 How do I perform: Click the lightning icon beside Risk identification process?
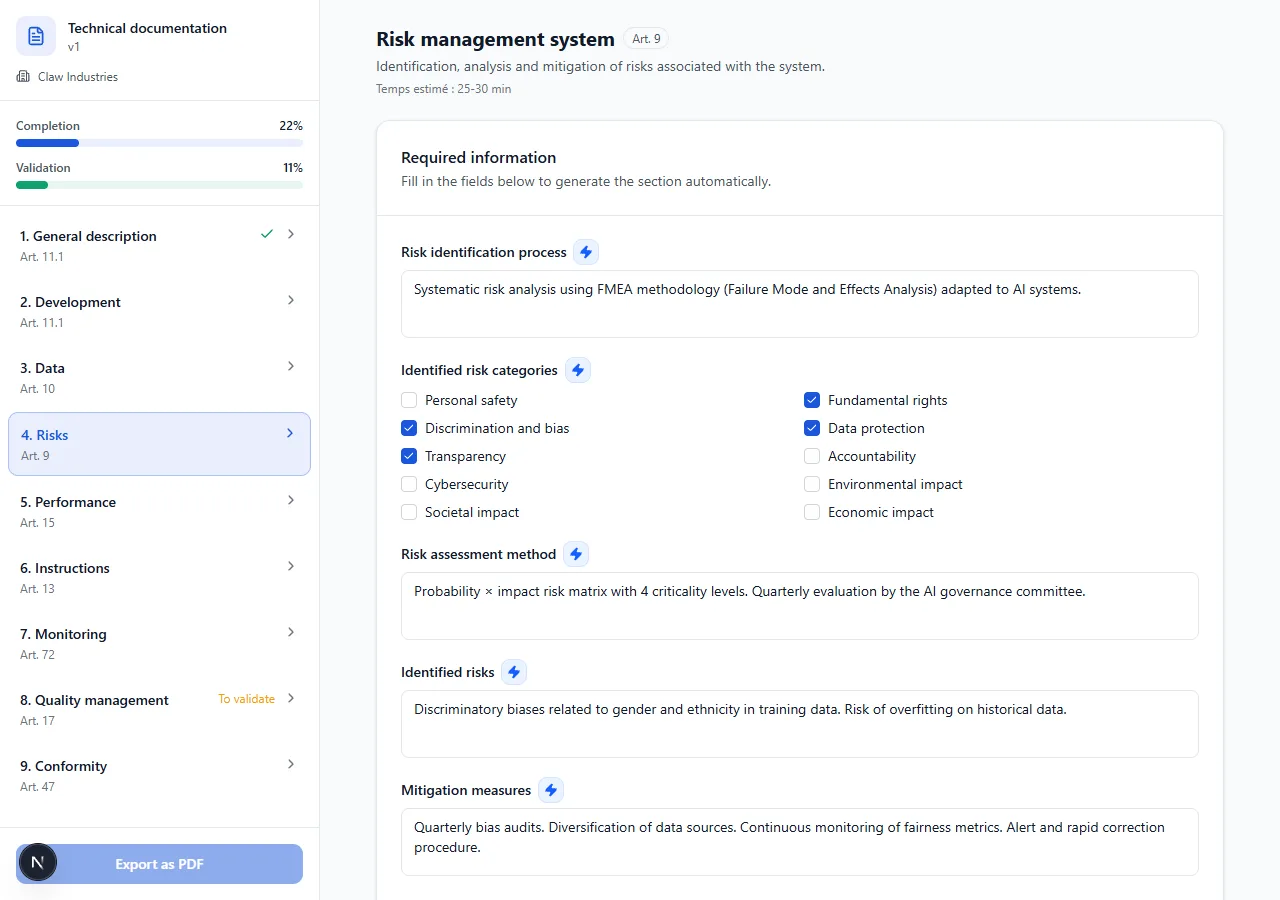(587, 252)
